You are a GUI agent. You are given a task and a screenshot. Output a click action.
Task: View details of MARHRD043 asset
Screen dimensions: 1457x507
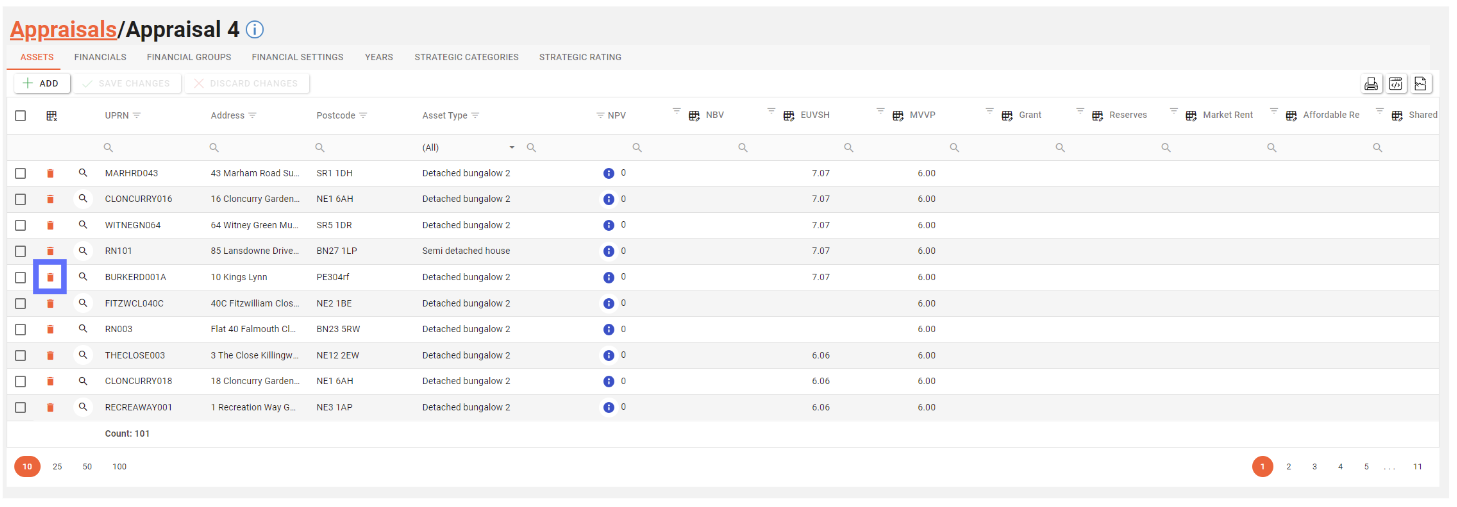point(83,173)
